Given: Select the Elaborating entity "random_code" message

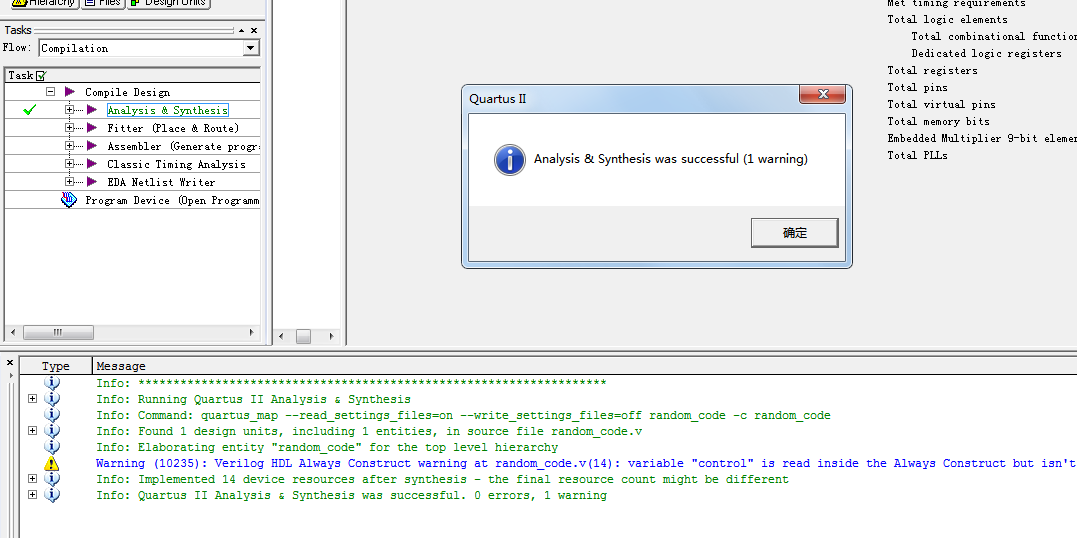Looking at the screenshot, I should click(327, 447).
